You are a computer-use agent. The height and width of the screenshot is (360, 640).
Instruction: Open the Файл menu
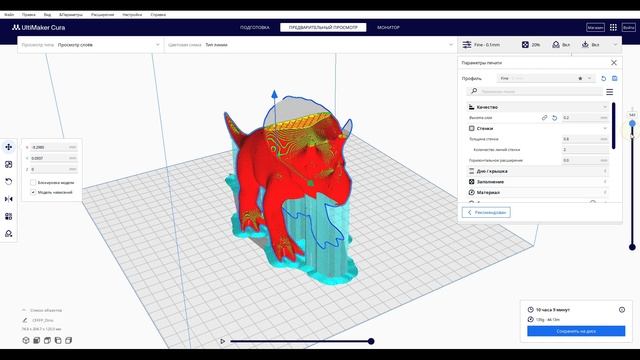pos(9,14)
